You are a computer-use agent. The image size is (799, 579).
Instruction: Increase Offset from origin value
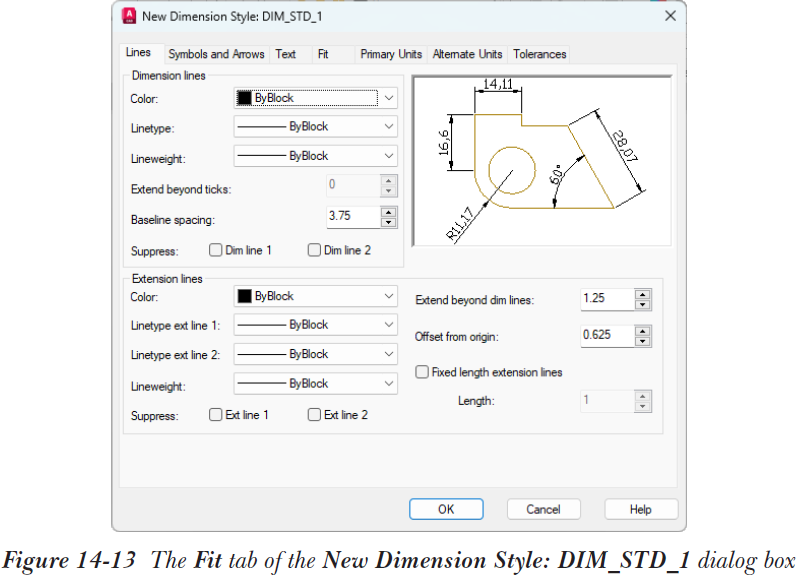[643, 332]
